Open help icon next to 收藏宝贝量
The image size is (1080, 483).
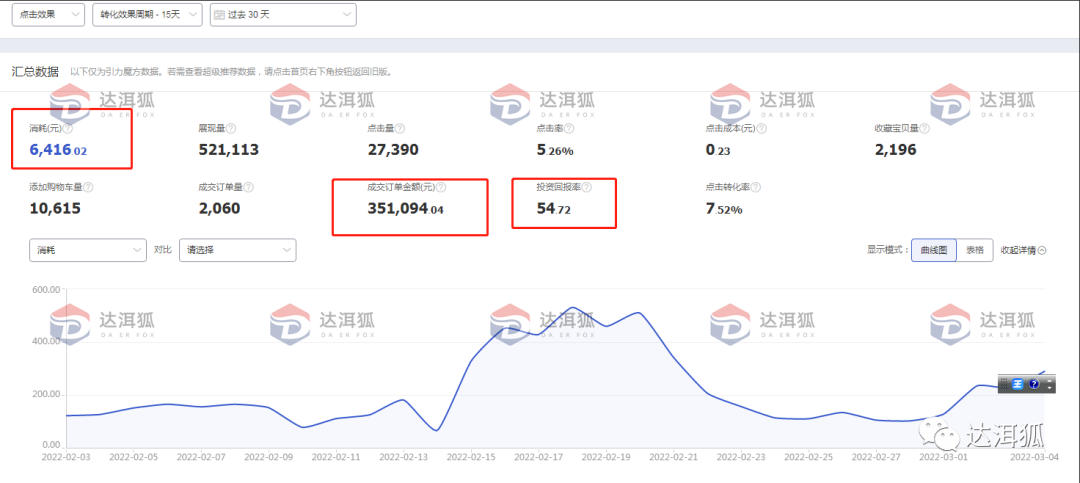point(925,129)
